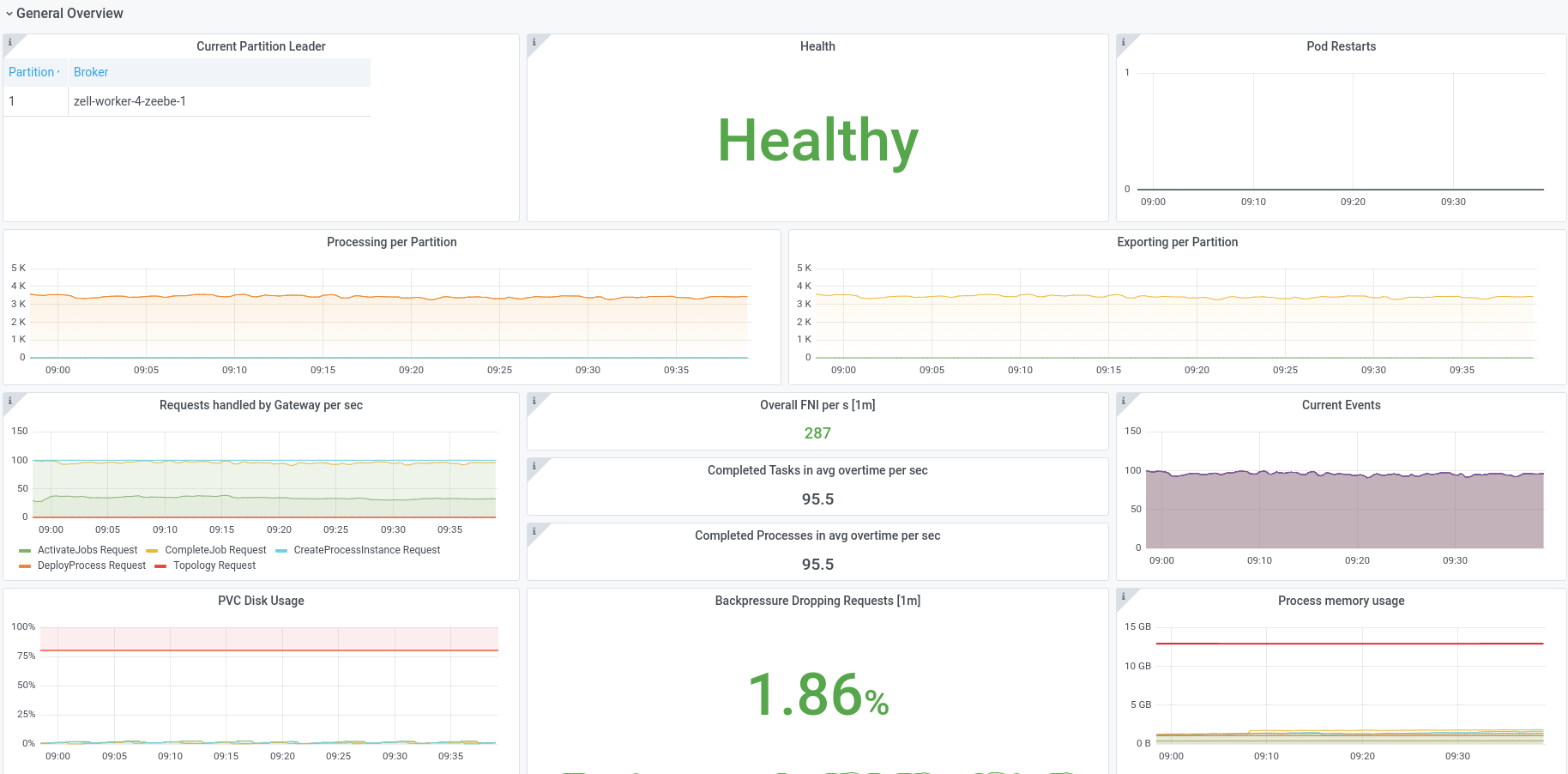Open info icon on Process memory usage panel
Viewport: 1568px width, 774px height.
(x=1124, y=596)
